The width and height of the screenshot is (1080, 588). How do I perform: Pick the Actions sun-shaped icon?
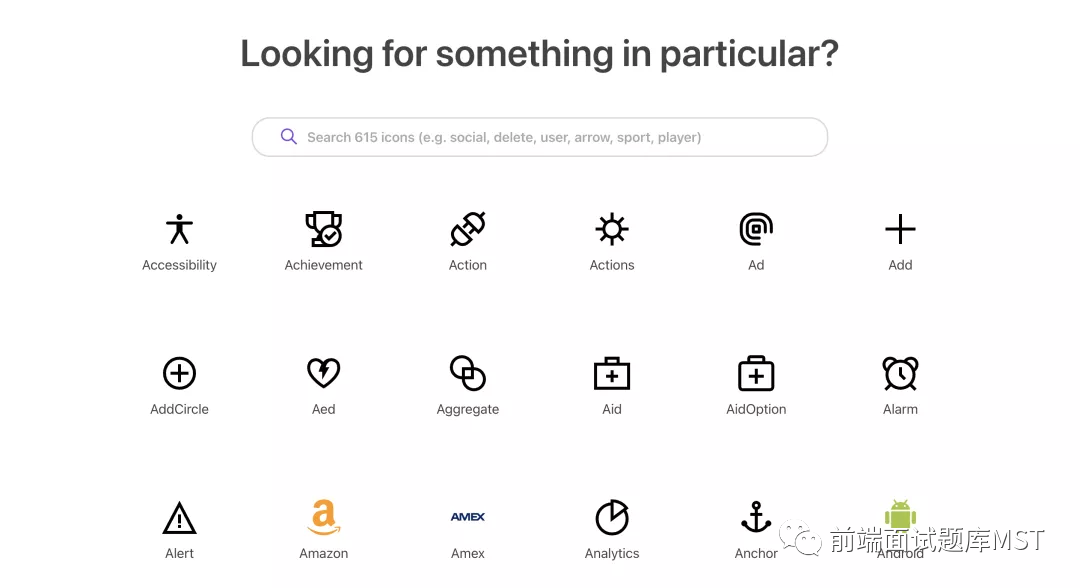pos(612,230)
